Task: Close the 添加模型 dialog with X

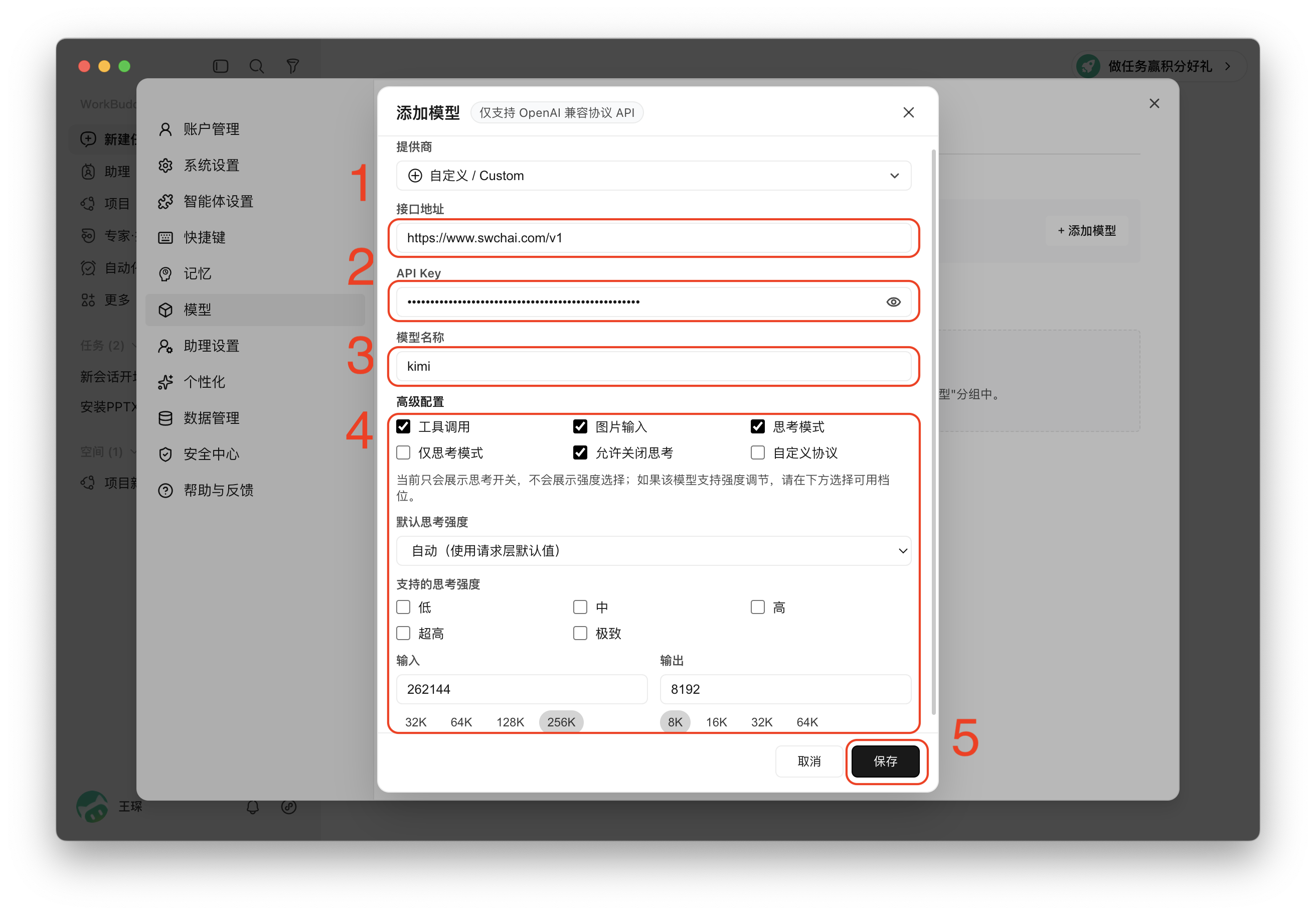Action: 908,112
